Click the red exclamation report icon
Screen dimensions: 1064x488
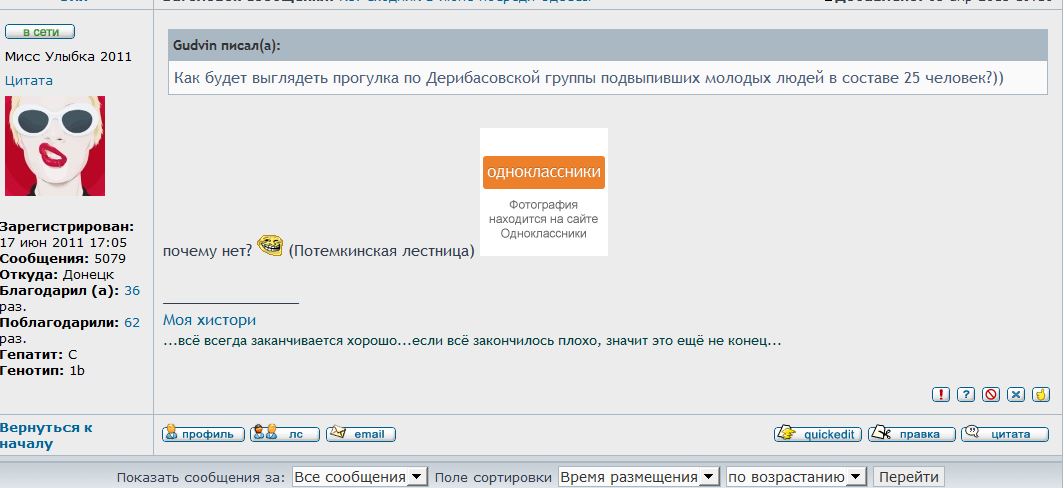(x=940, y=394)
